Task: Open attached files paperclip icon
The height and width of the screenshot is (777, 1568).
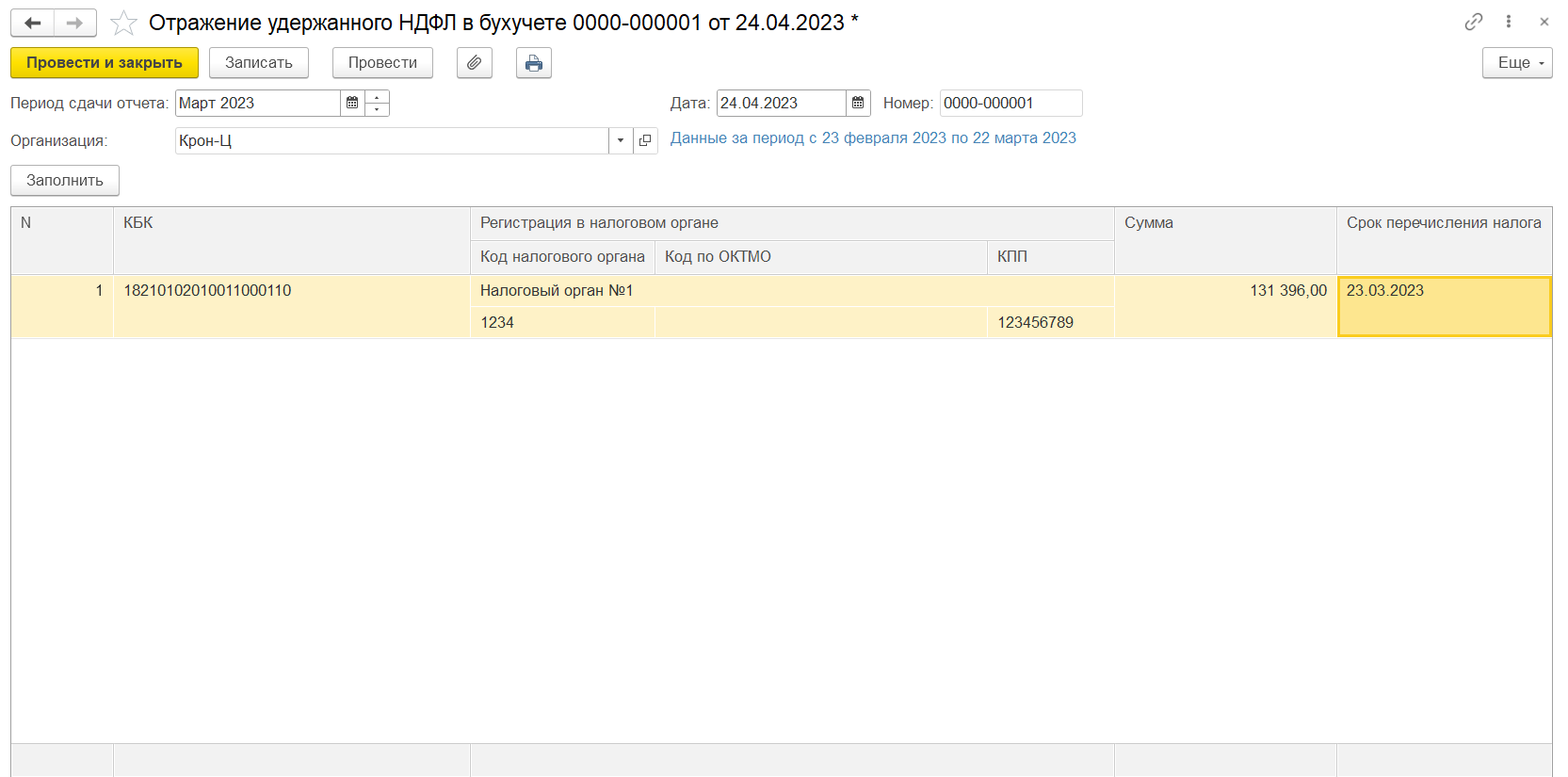Action: (475, 63)
